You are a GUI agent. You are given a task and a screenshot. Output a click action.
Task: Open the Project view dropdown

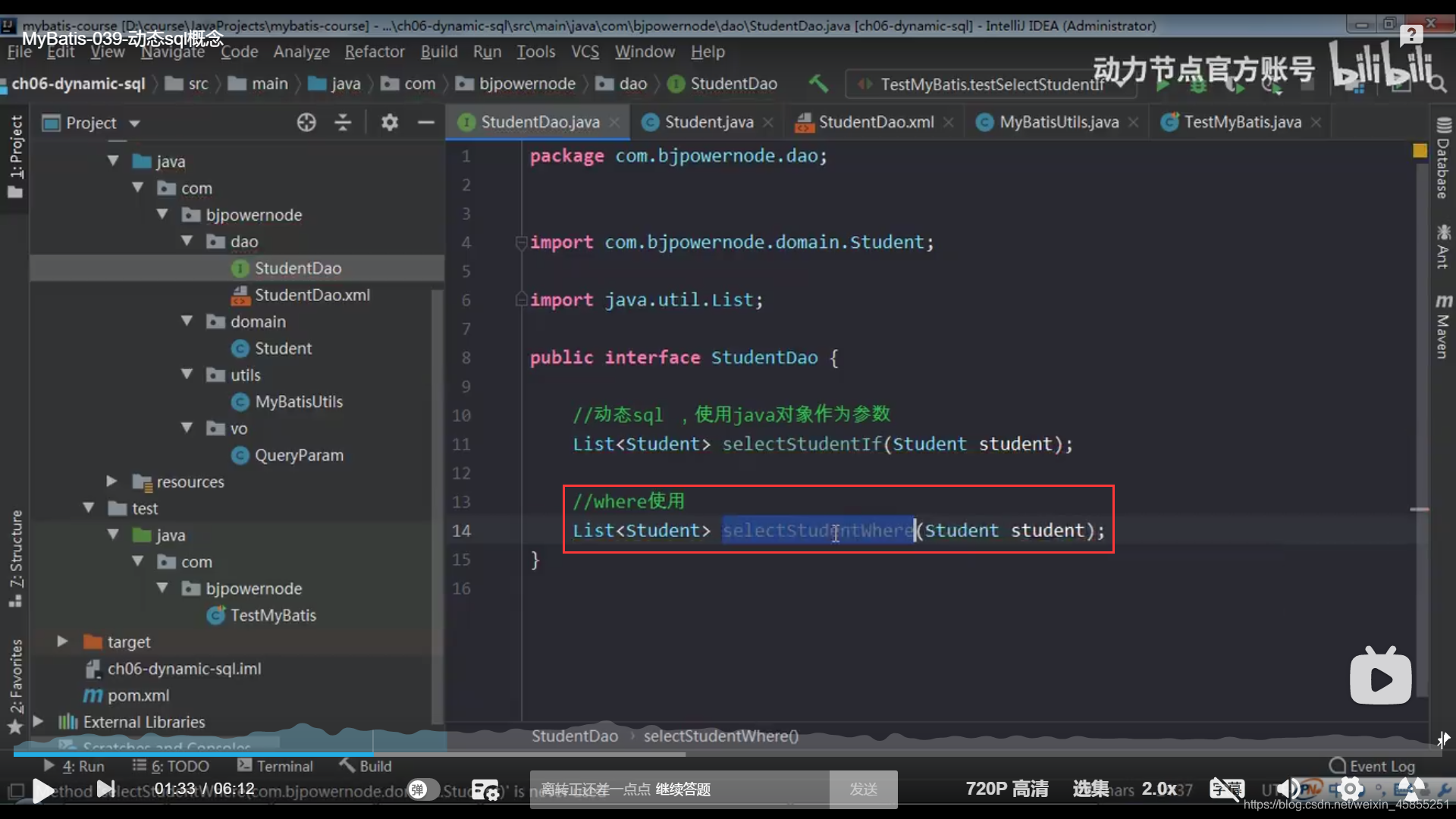[x=134, y=123]
